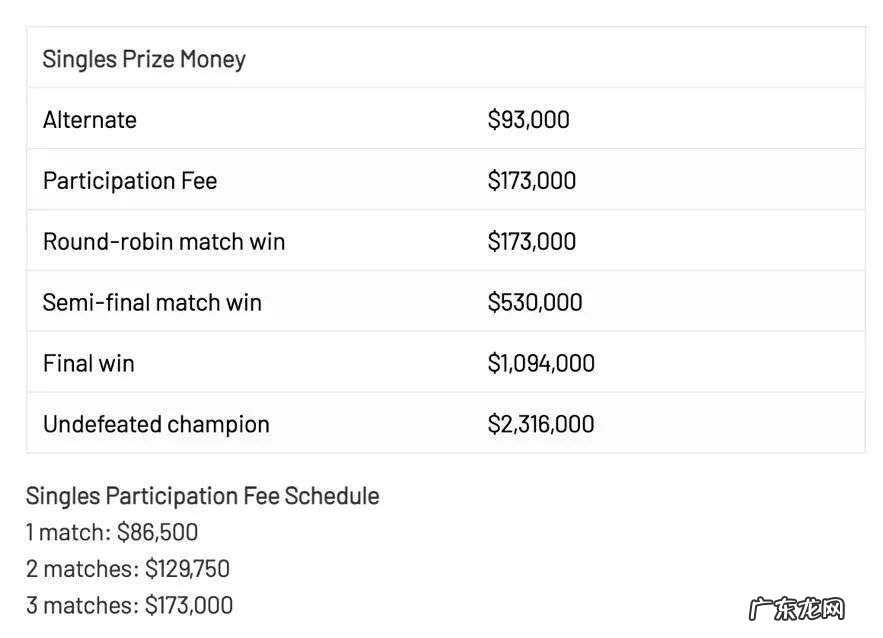Click the "1 match: $86,500" line
883x638 pixels.
click(x=112, y=532)
